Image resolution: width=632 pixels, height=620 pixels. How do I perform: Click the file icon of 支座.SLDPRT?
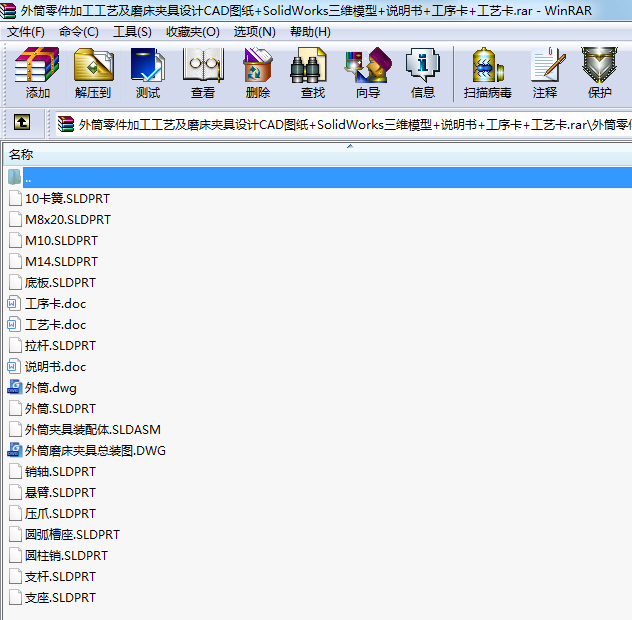(x=15, y=597)
